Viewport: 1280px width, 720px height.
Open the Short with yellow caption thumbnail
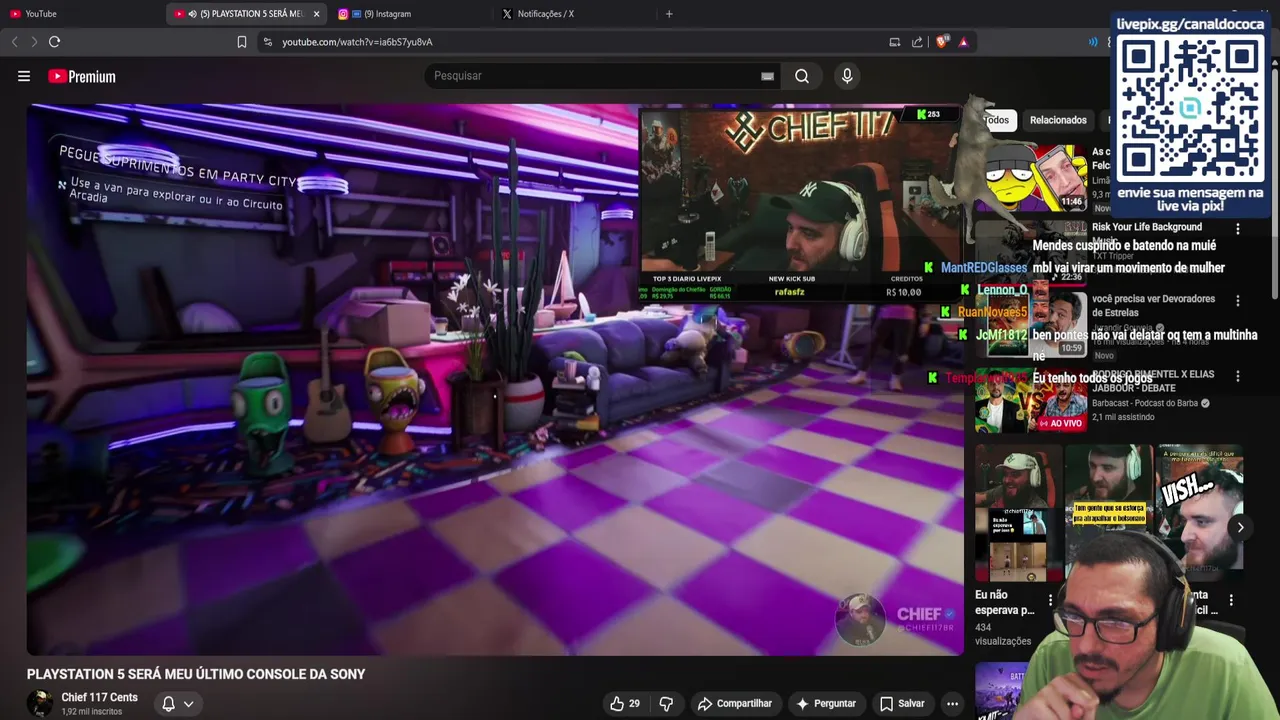[1109, 513]
